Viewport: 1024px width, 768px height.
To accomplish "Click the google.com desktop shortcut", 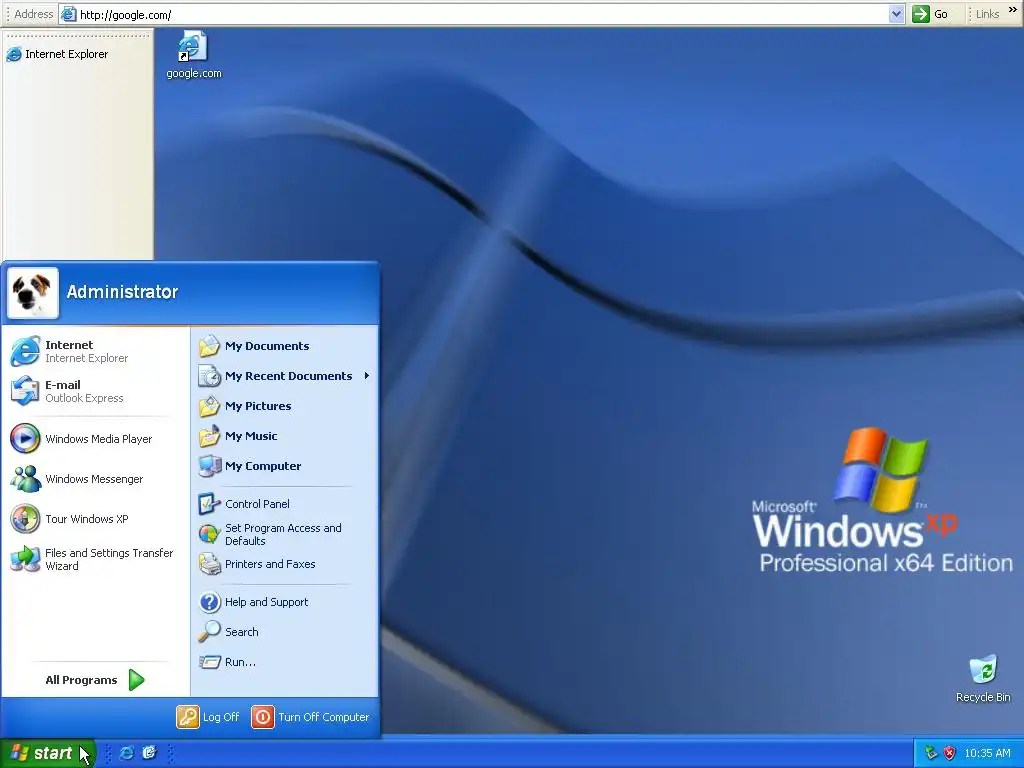I will (x=193, y=55).
